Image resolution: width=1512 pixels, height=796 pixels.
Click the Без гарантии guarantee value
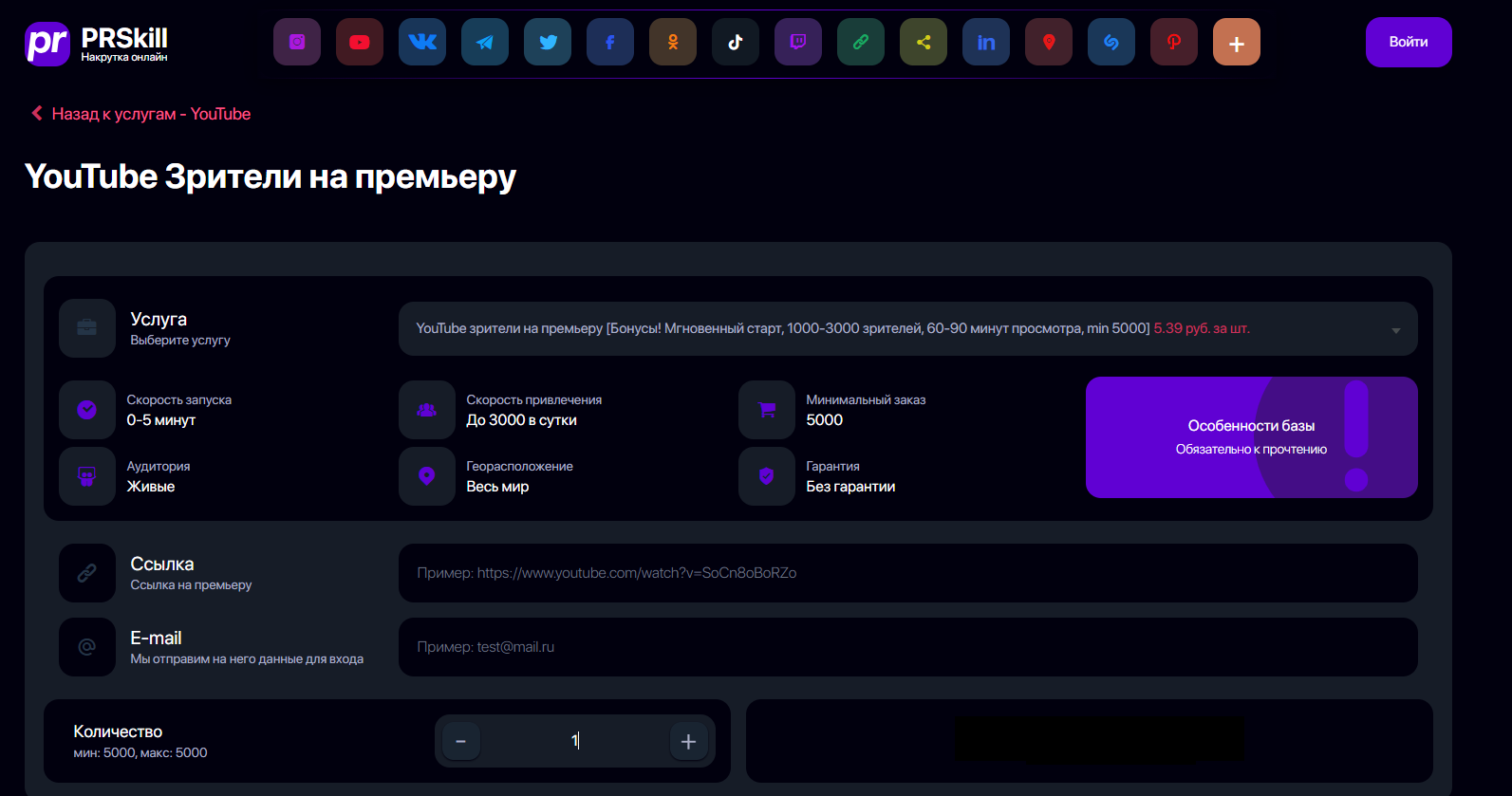[x=851, y=487]
